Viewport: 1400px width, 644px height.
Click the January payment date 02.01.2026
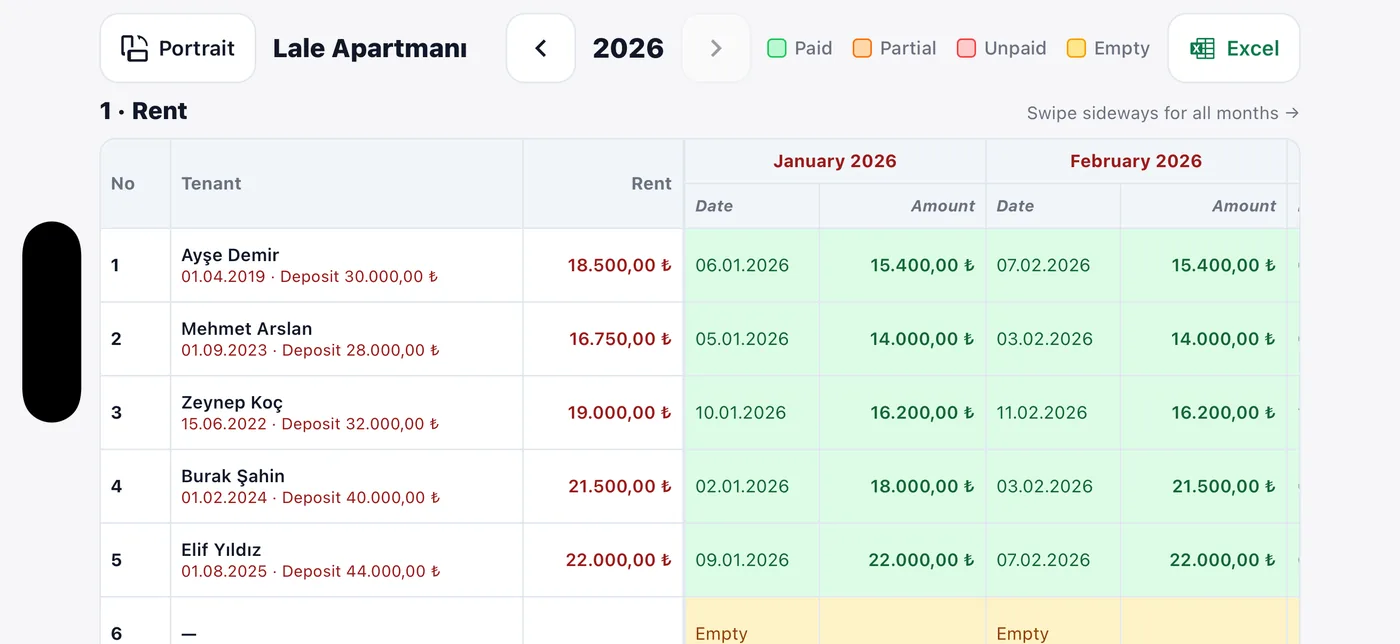coord(742,486)
